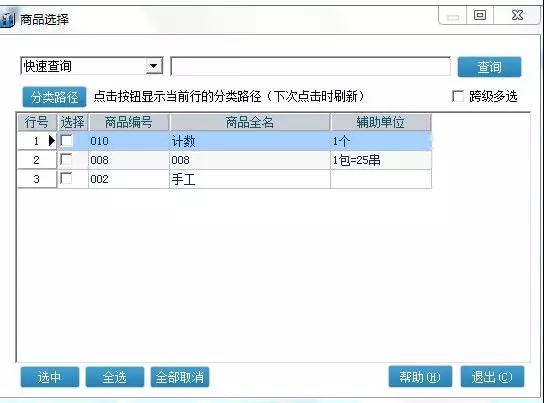Click the 辅助单位 column header
Image resolution: width=544 pixels, height=403 pixels.
(381, 122)
